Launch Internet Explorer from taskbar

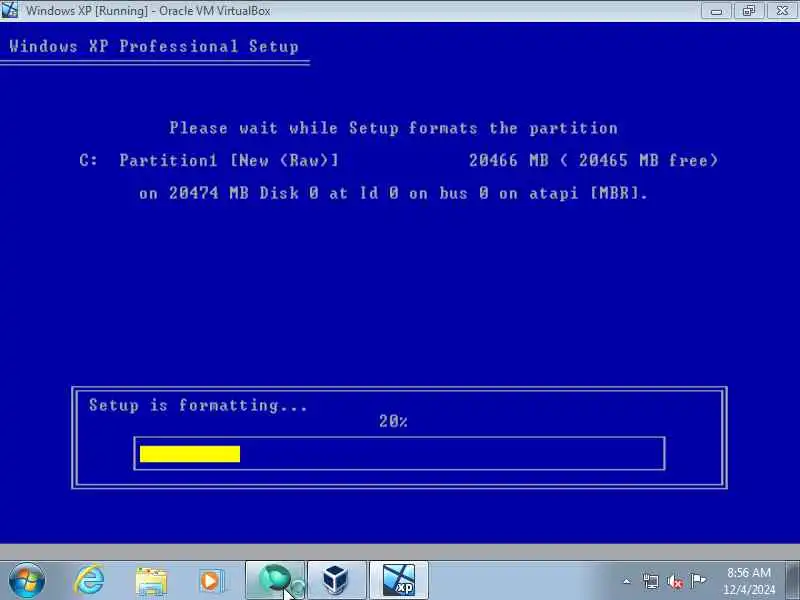pyautogui.click(x=90, y=581)
